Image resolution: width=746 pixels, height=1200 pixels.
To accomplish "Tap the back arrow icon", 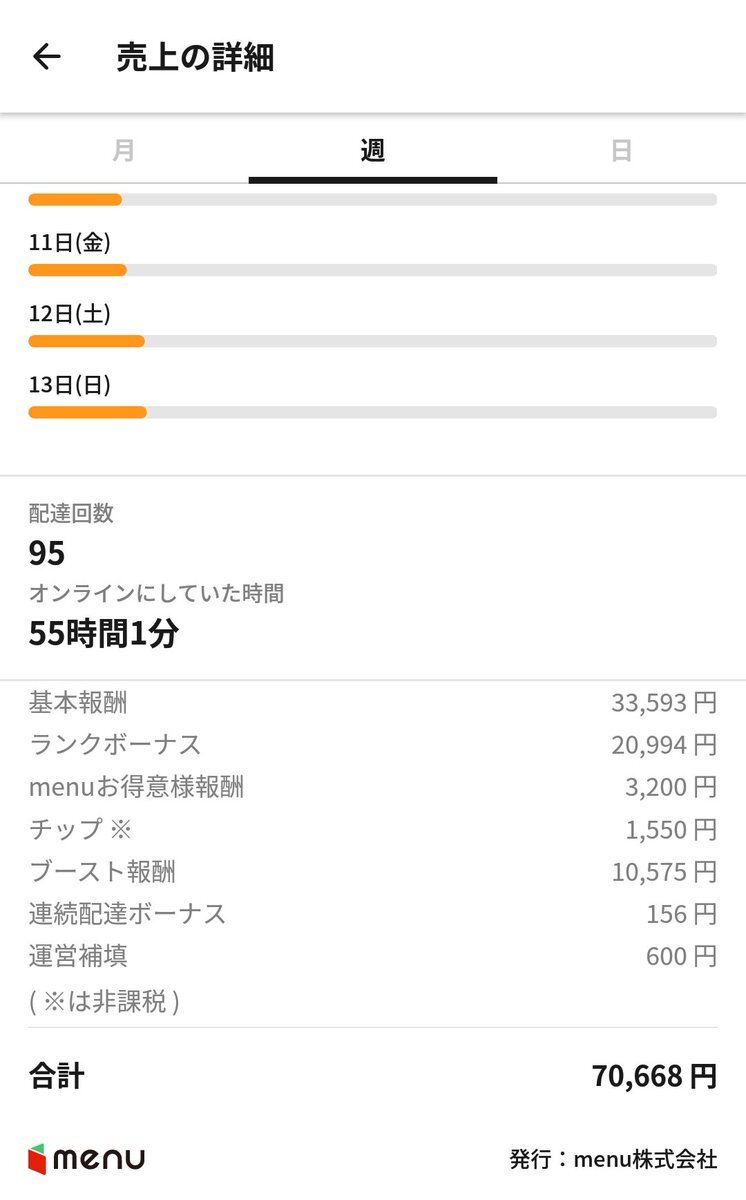I will (47, 57).
